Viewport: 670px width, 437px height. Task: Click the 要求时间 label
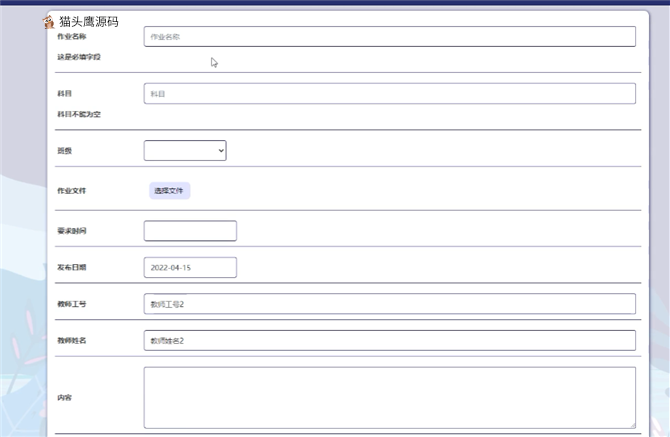(x=72, y=231)
